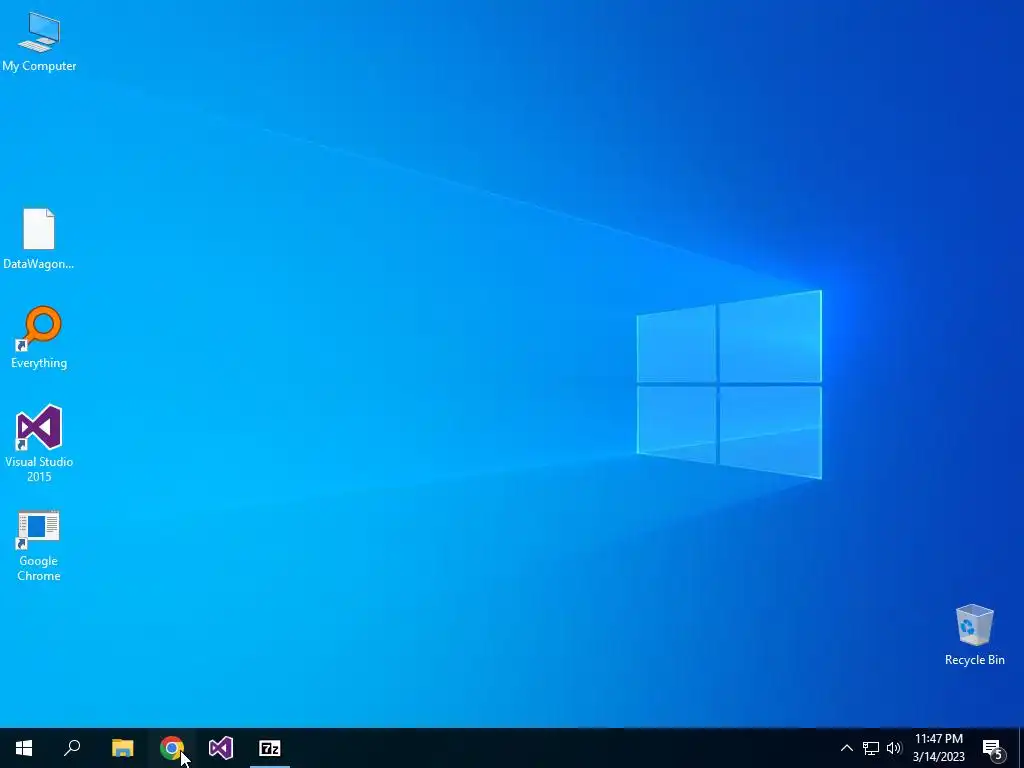Open the Windows Start menu
Image resolution: width=1024 pixels, height=768 pixels.
tap(24, 748)
